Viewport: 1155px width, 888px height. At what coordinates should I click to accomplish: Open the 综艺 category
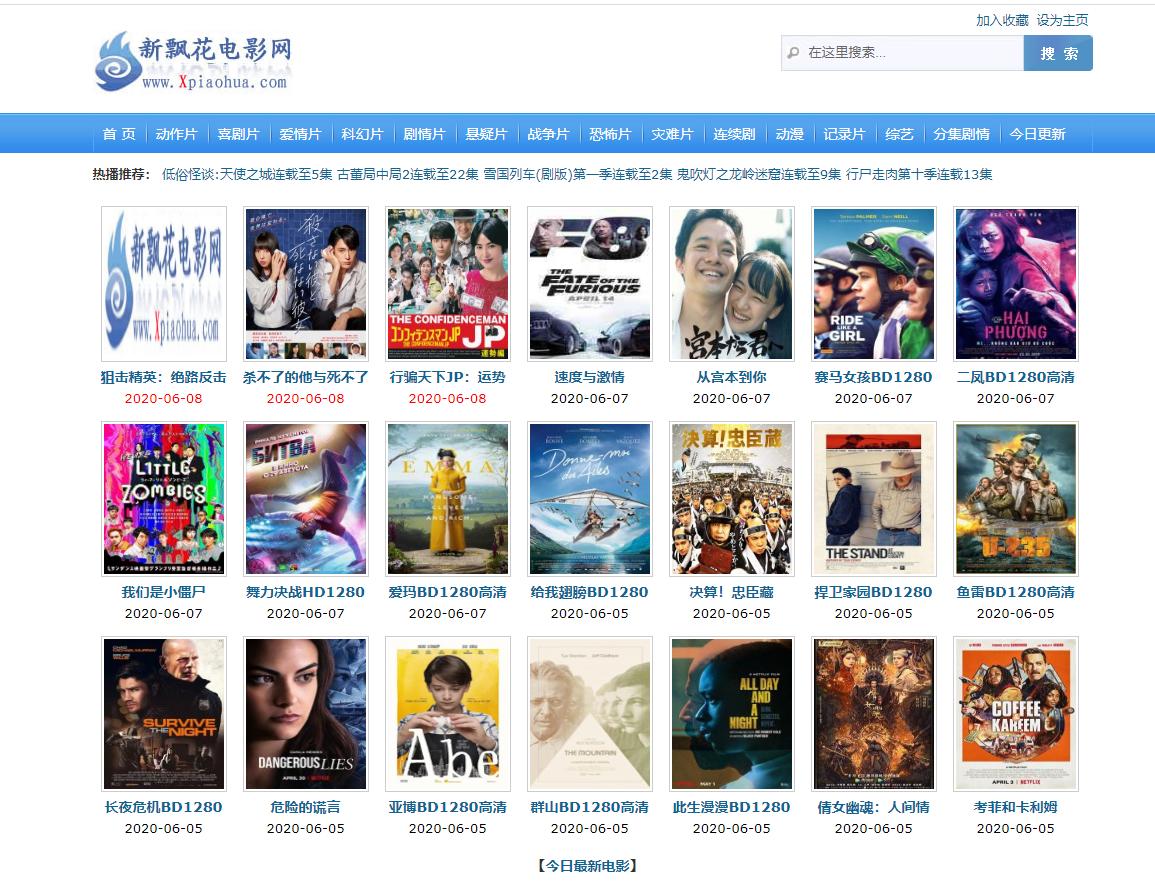tap(899, 134)
